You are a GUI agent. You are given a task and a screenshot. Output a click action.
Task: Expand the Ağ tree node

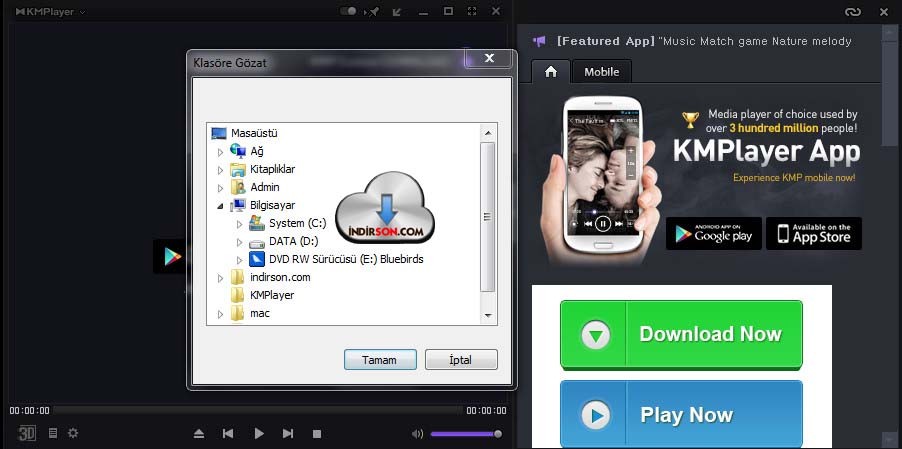[220, 152]
